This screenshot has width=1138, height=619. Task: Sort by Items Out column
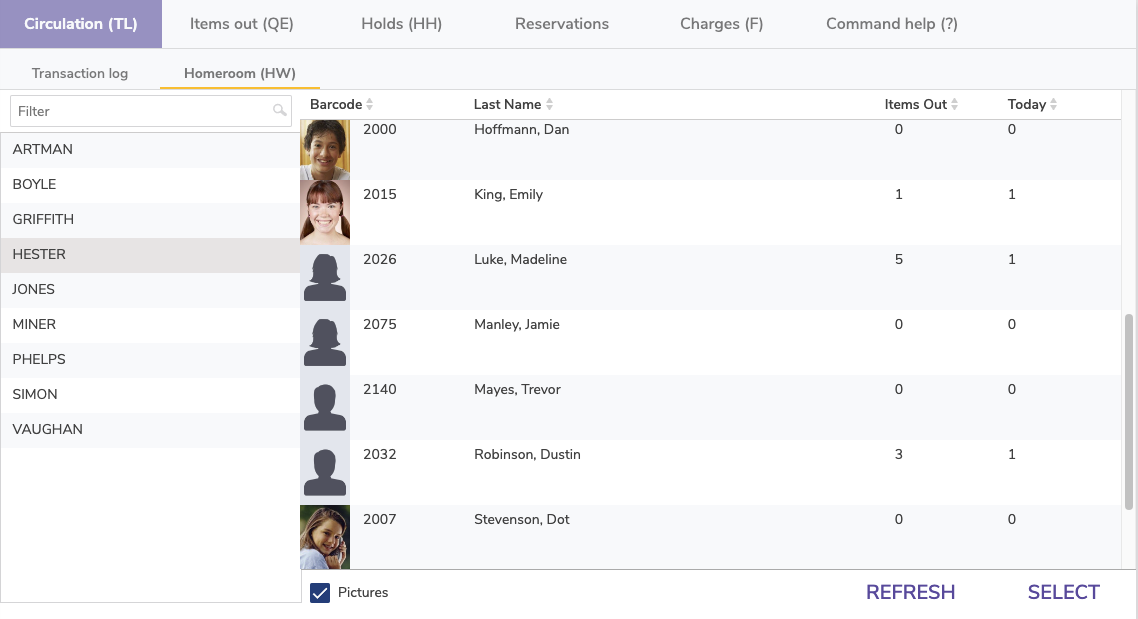click(x=921, y=105)
